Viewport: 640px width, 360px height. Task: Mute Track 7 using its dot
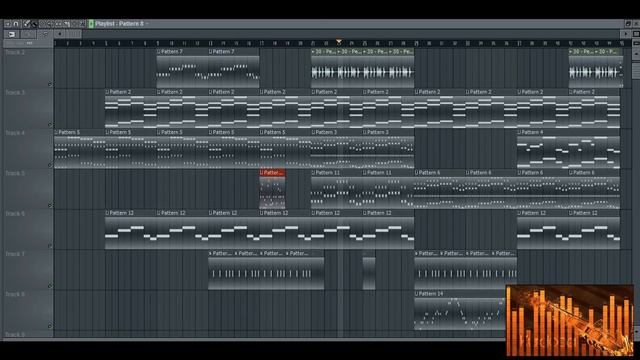click(50, 286)
